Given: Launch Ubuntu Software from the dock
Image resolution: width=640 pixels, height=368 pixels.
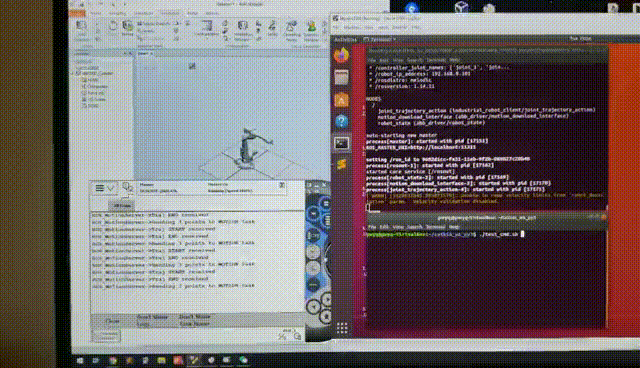Looking at the screenshot, I should pos(341,99).
